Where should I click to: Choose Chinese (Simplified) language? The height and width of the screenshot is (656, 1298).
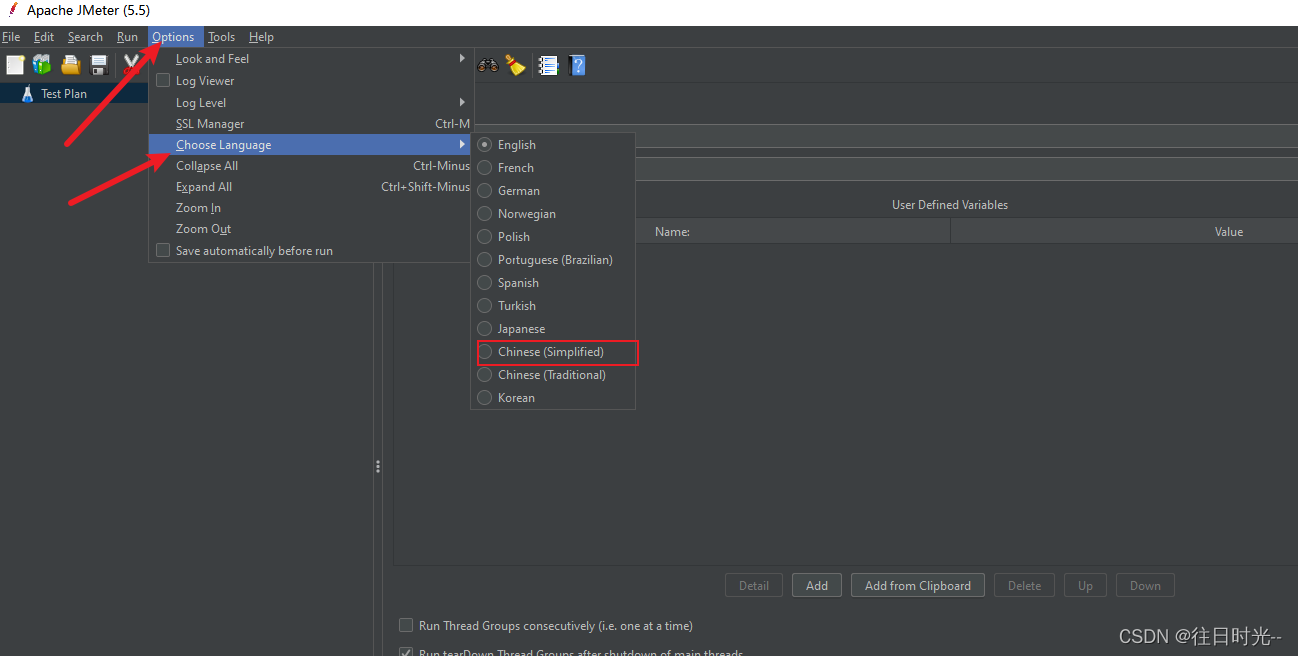point(553,352)
